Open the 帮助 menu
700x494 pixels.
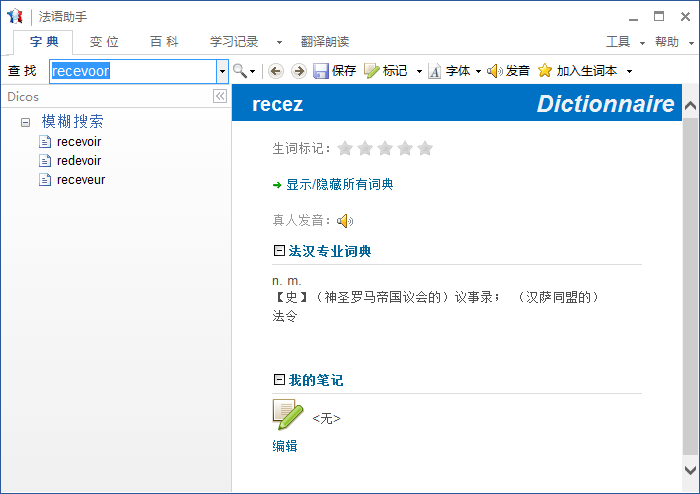pyautogui.click(x=667, y=42)
